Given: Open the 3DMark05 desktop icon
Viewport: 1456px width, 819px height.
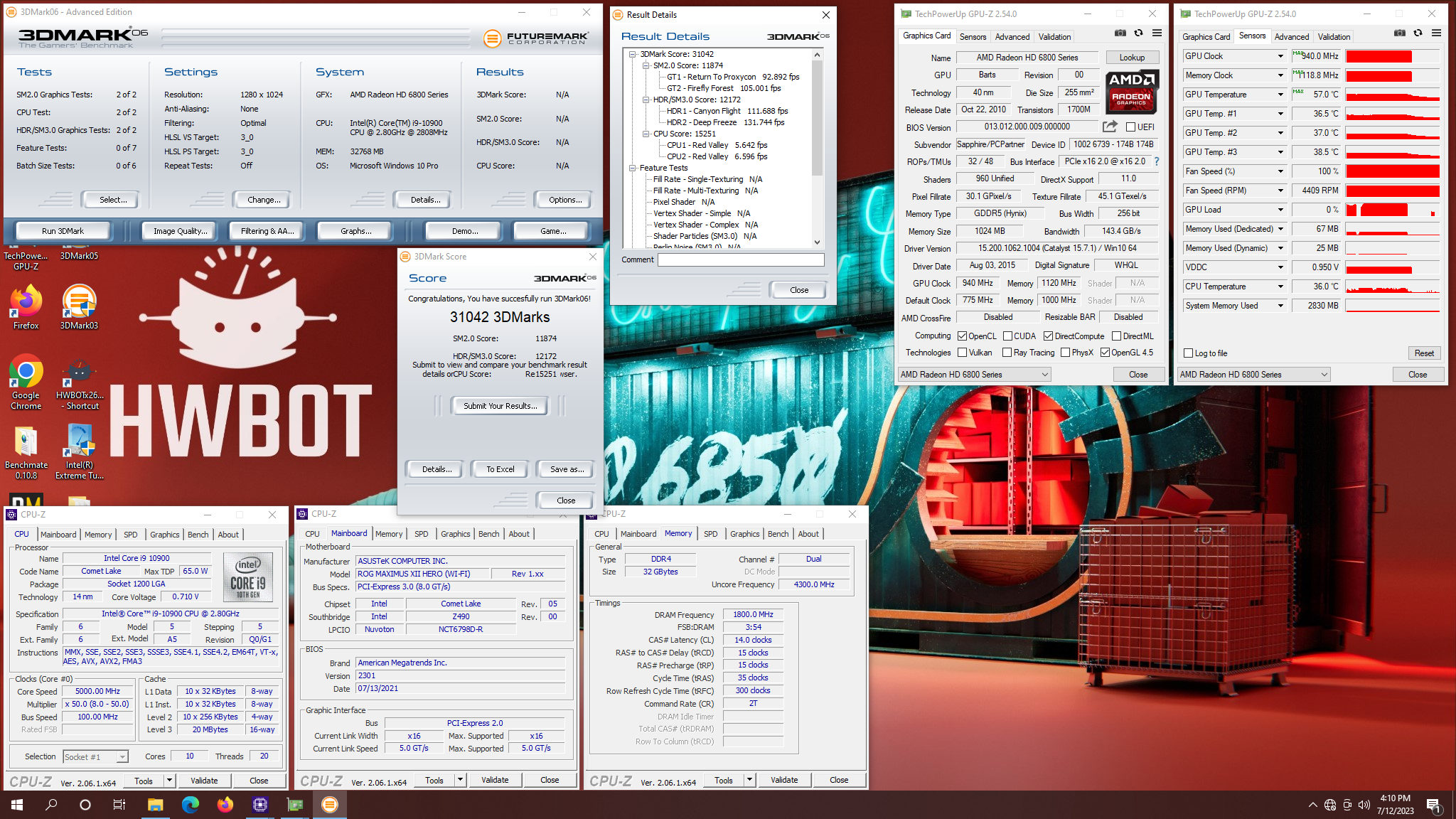Looking at the screenshot, I should tap(79, 256).
